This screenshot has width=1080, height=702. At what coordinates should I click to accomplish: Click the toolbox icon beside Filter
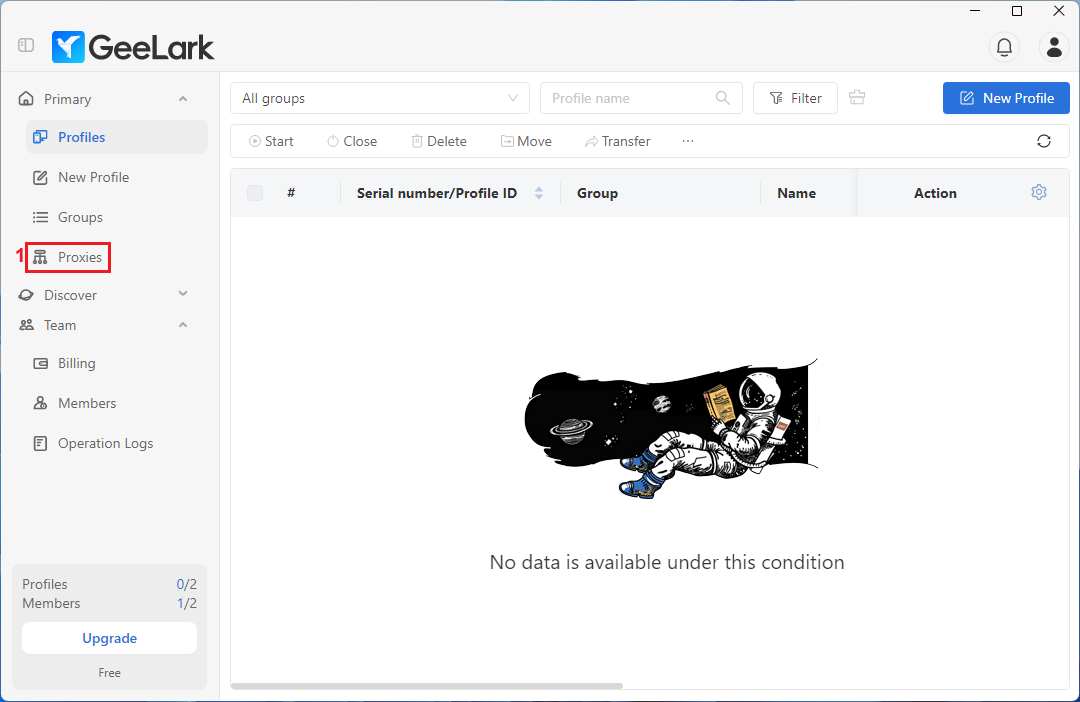click(x=856, y=98)
